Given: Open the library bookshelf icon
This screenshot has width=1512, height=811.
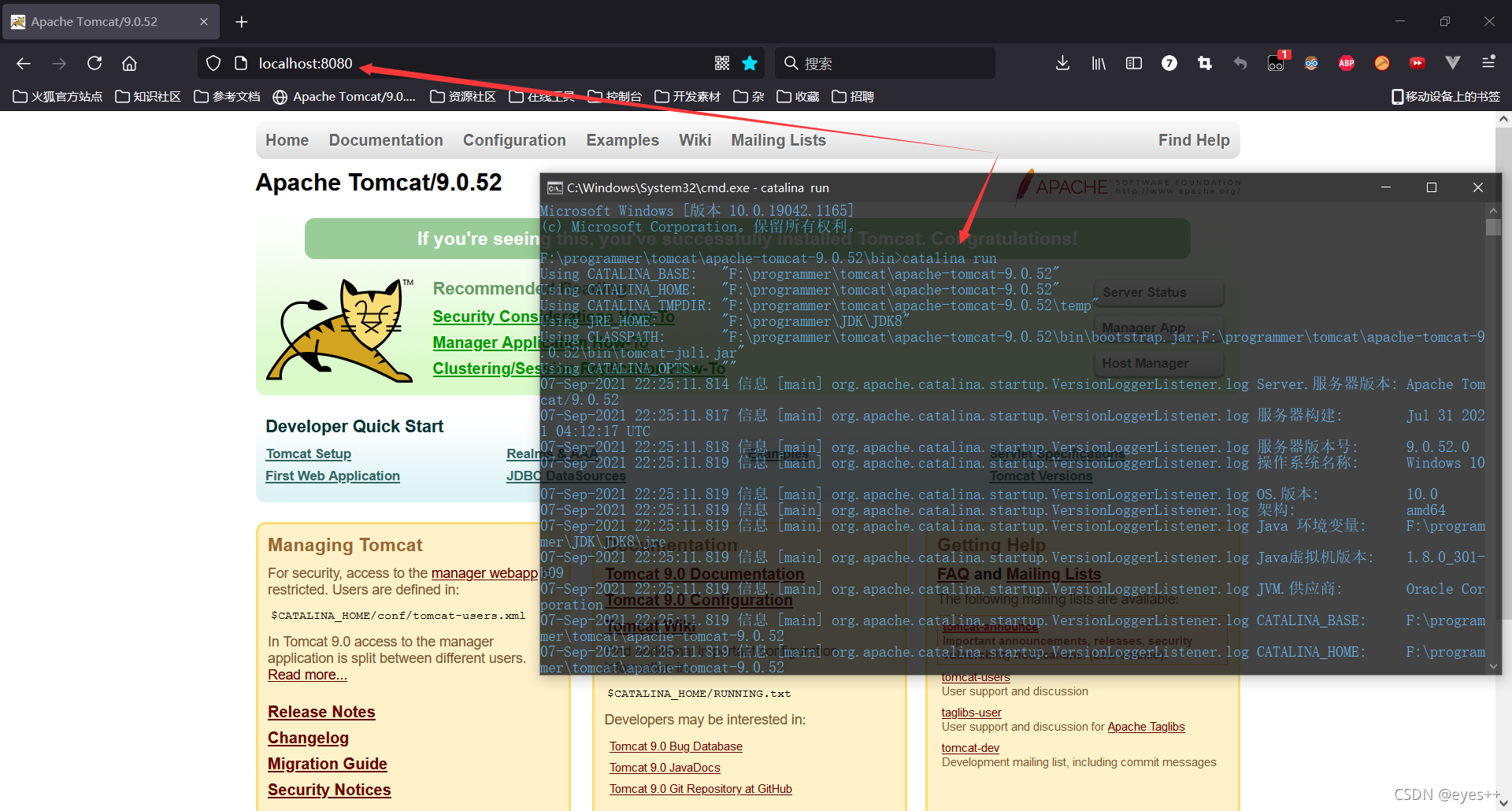Looking at the screenshot, I should tap(1099, 63).
